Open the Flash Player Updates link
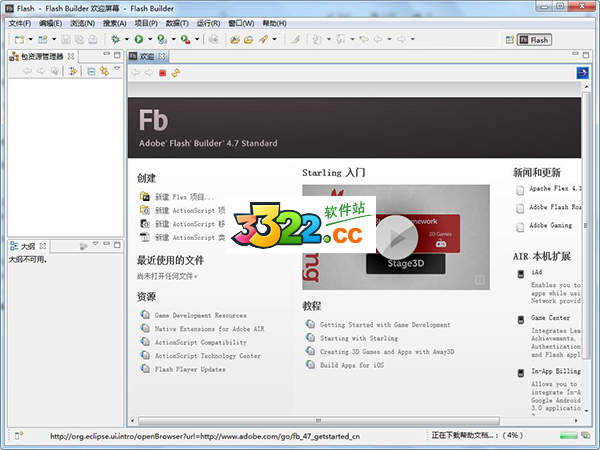The height and width of the screenshot is (450, 600). click(x=190, y=369)
